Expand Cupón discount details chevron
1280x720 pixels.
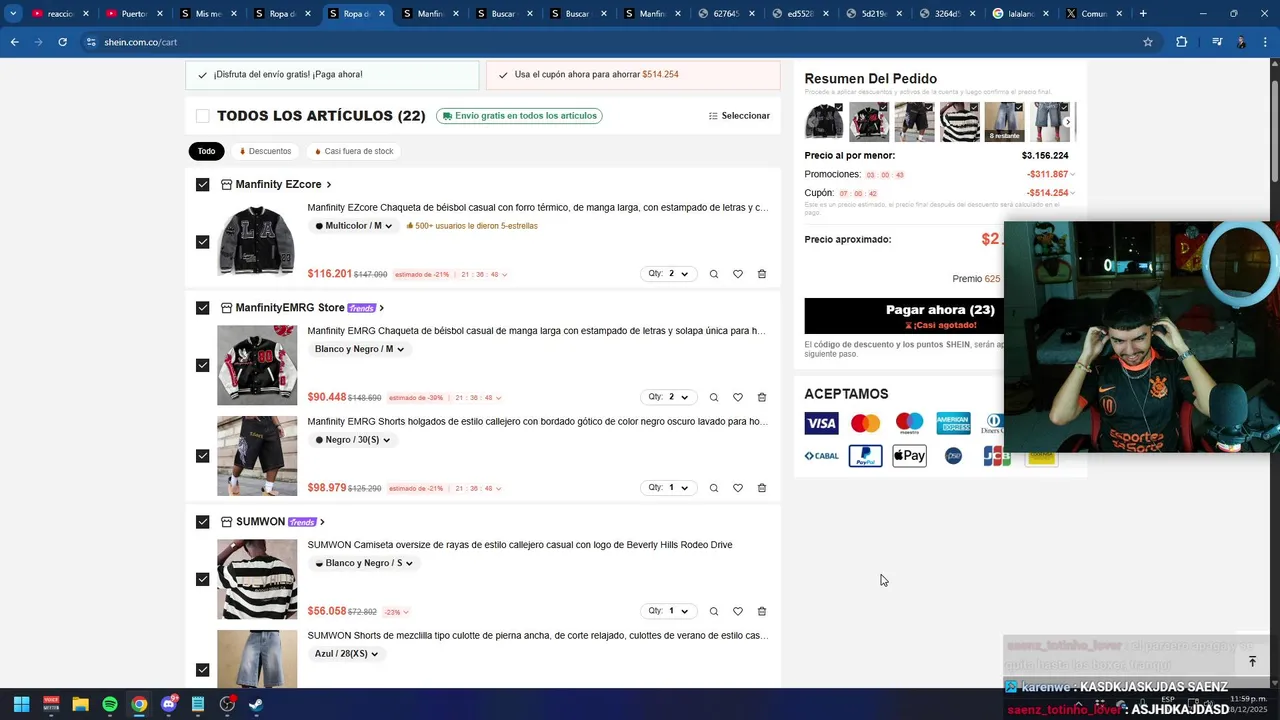tap(1073, 193)
